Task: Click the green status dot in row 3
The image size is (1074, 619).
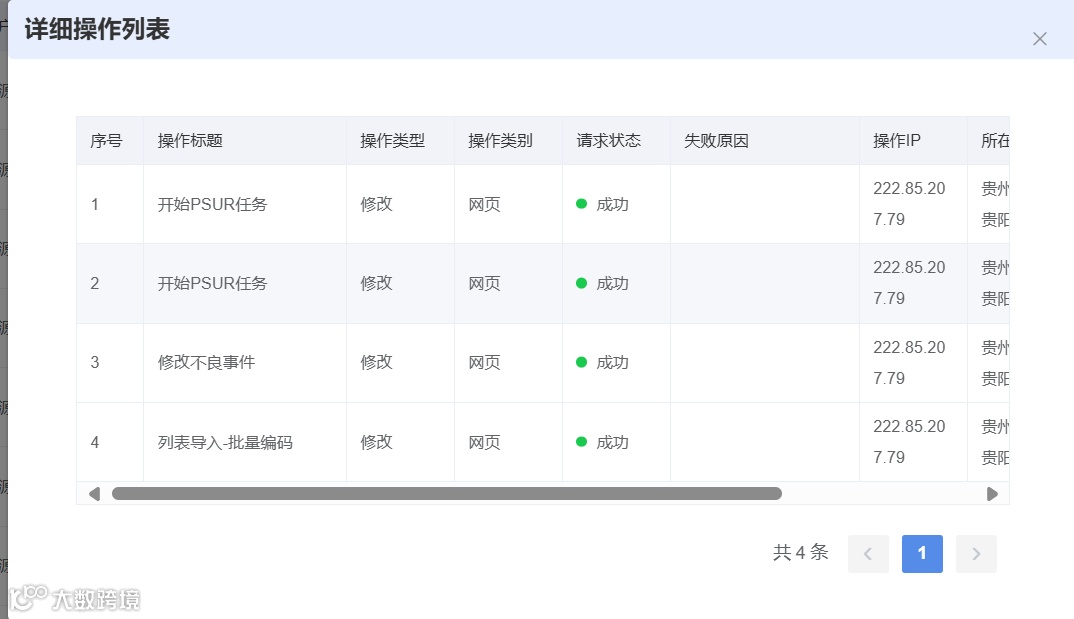Action: click(581, 362)
